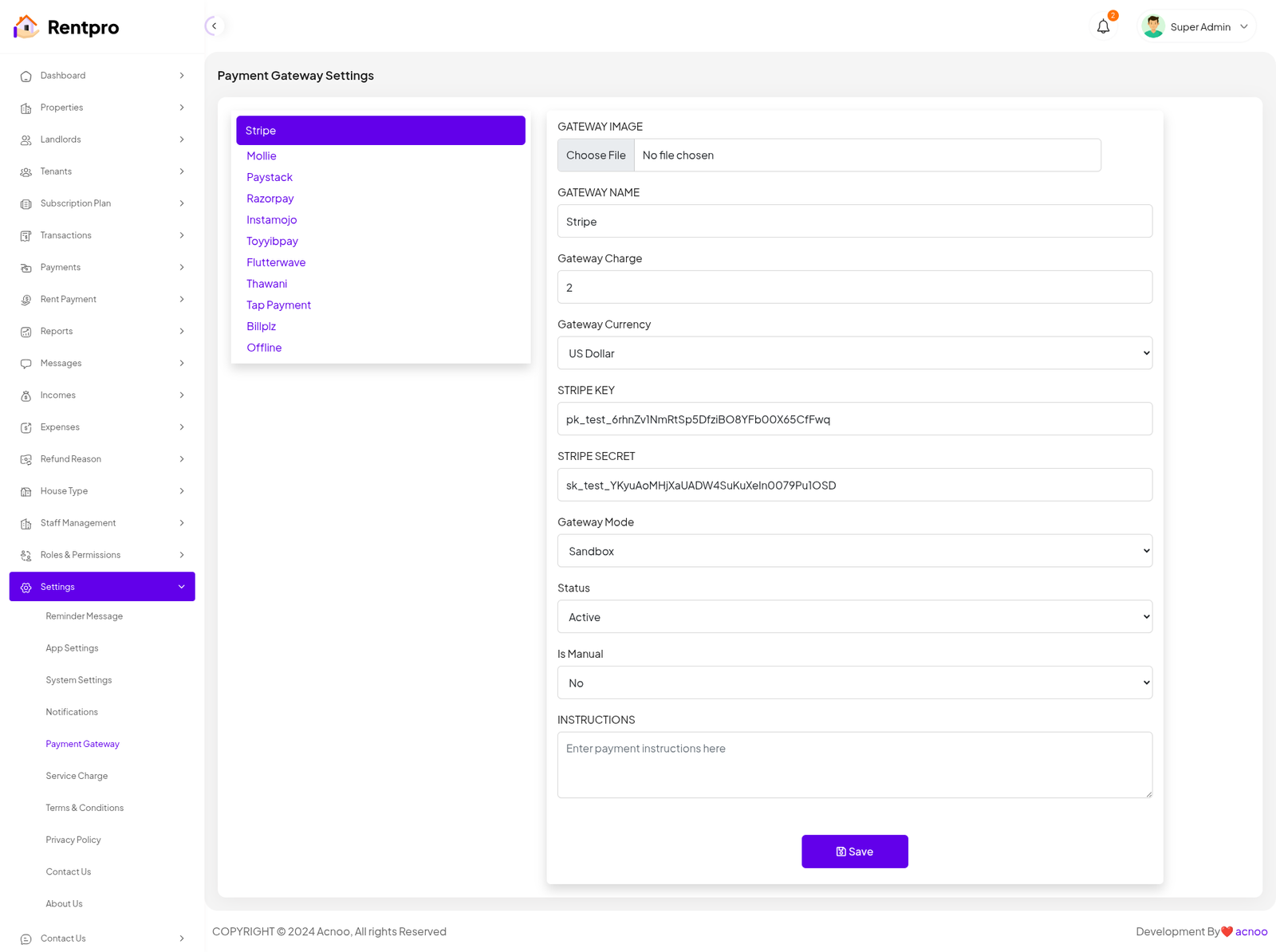Open Service Charge settings page
Viewport: 1276px width, 952px height.
pyautogui.click(x=77, y=776)
